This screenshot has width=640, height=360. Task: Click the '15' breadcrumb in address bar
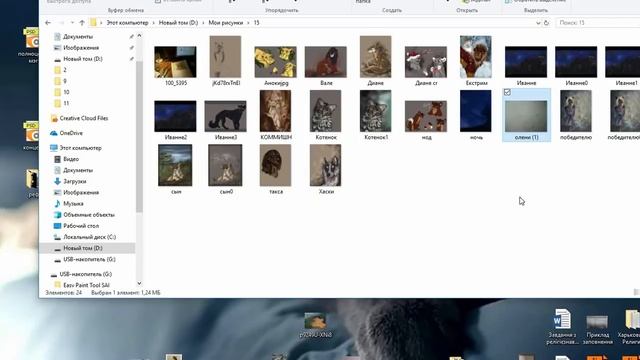pos(256,23)
